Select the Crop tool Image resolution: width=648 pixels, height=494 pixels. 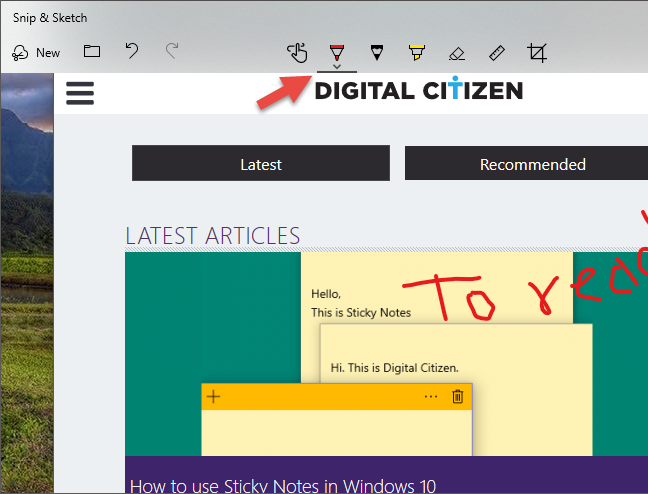(x=537, y=53)
